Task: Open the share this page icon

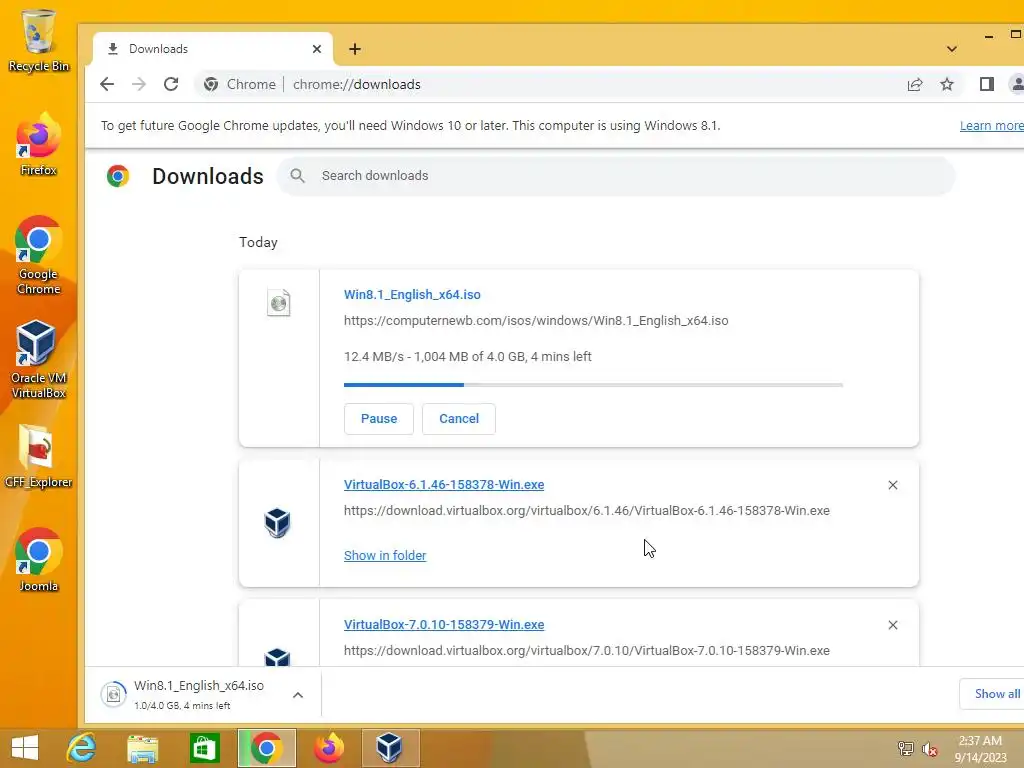Action: point(914,84)
